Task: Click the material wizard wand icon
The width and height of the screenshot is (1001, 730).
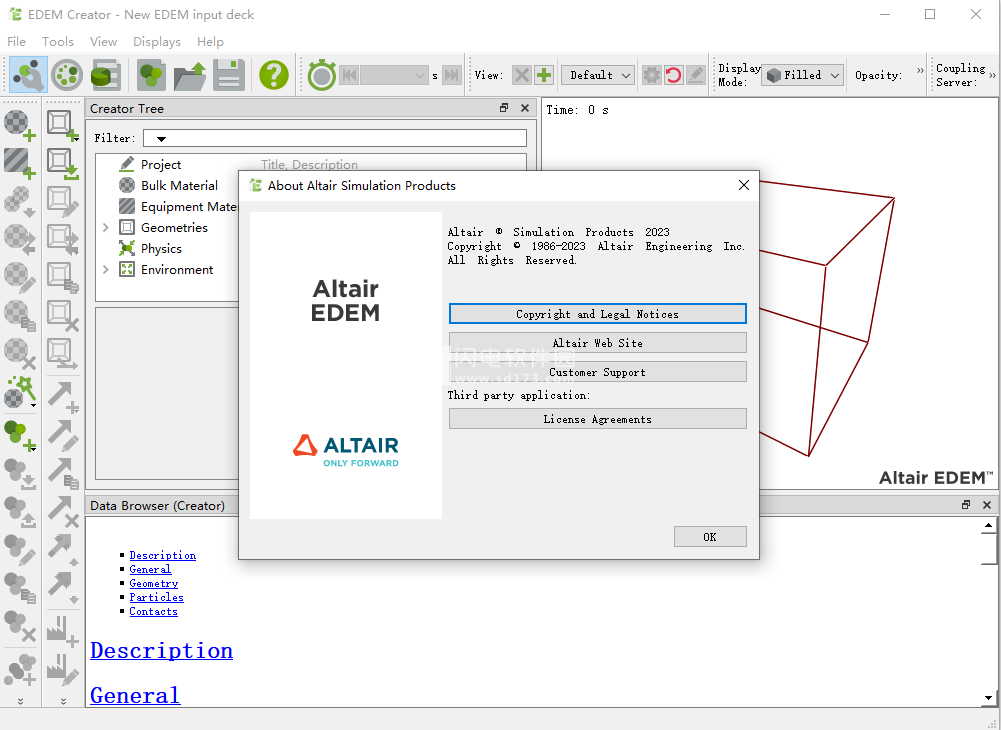Action: [x=20, y=391]
